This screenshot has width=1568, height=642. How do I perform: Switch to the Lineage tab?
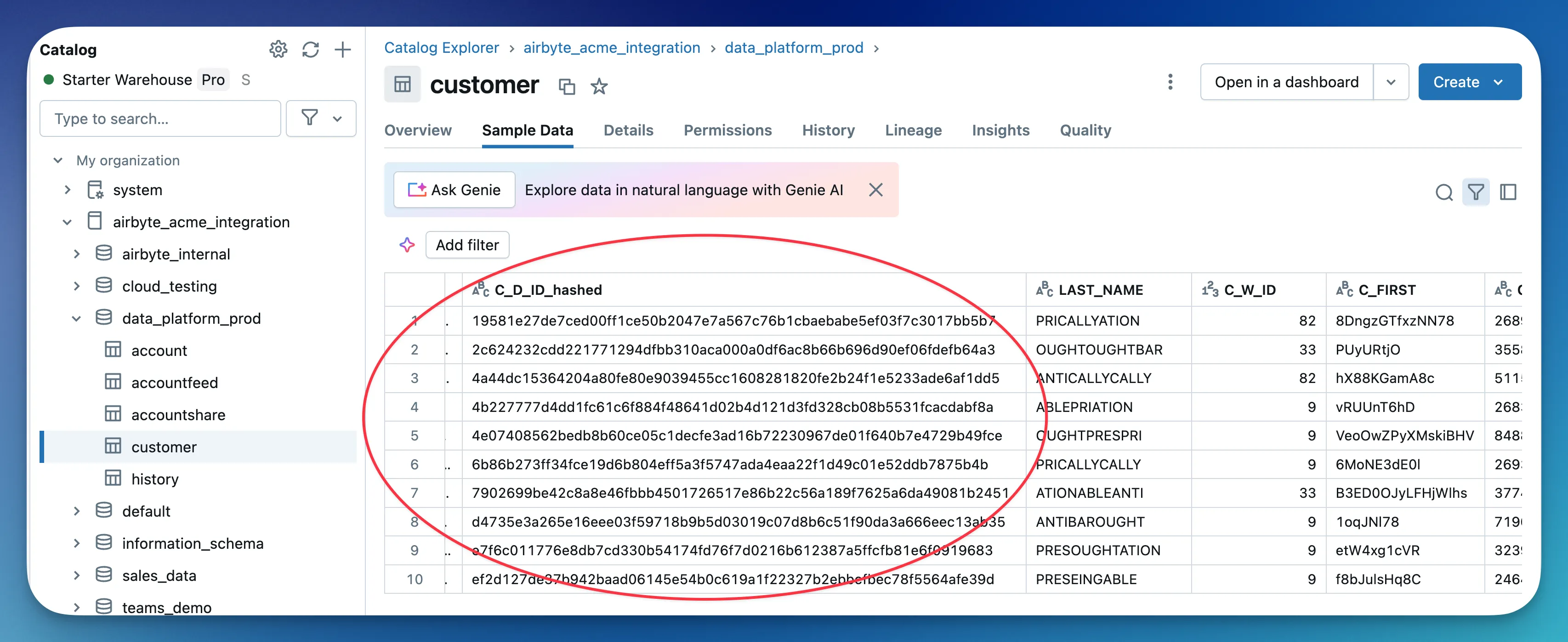point(913,130)
